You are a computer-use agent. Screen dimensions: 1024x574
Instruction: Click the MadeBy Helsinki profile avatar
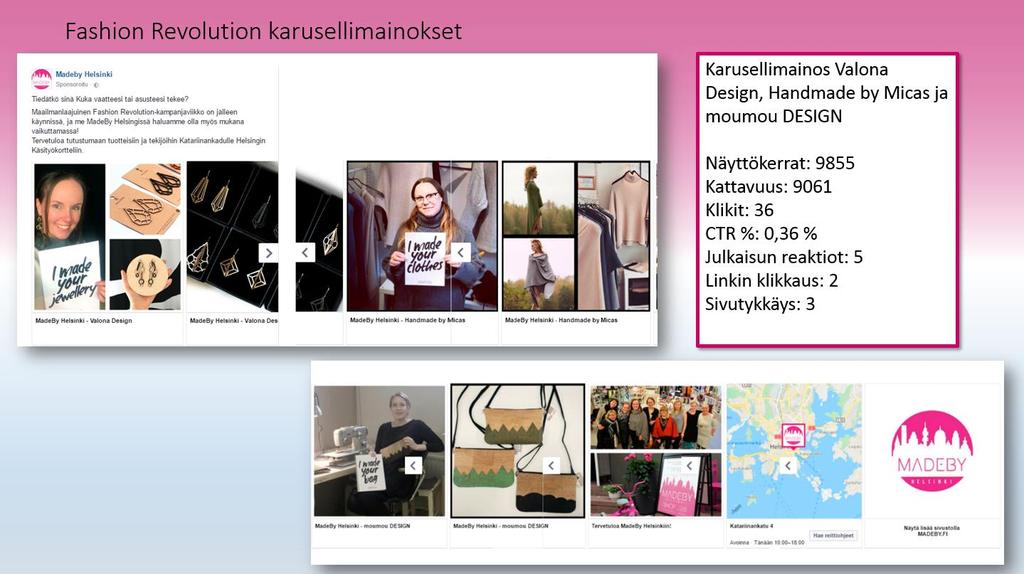coord(41,79)
